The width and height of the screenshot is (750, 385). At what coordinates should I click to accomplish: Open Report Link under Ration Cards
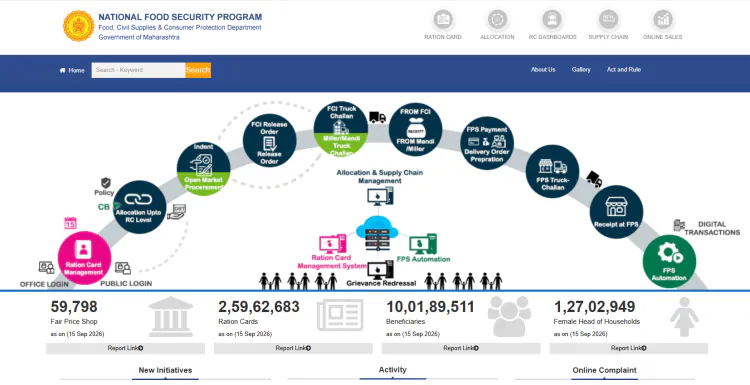pos(293,348)
